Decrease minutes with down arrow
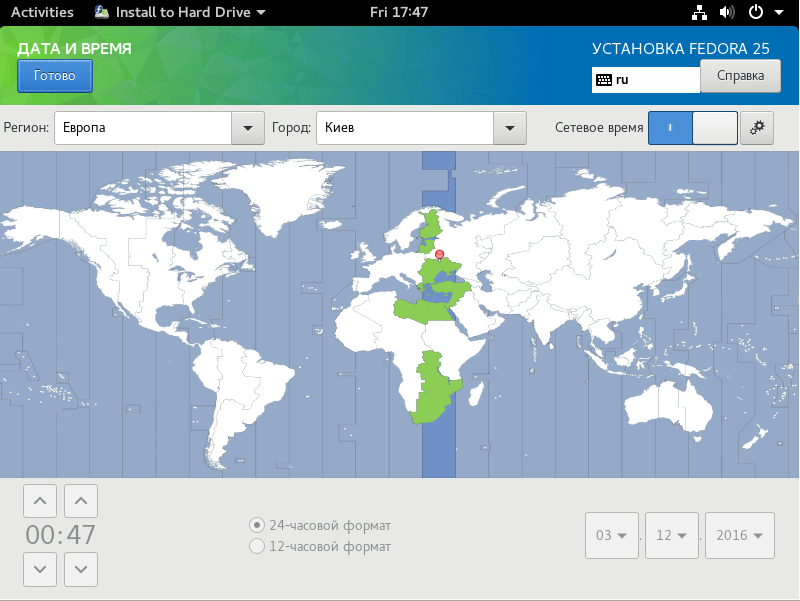Viewport: 800px width, 601px height. 81,569
